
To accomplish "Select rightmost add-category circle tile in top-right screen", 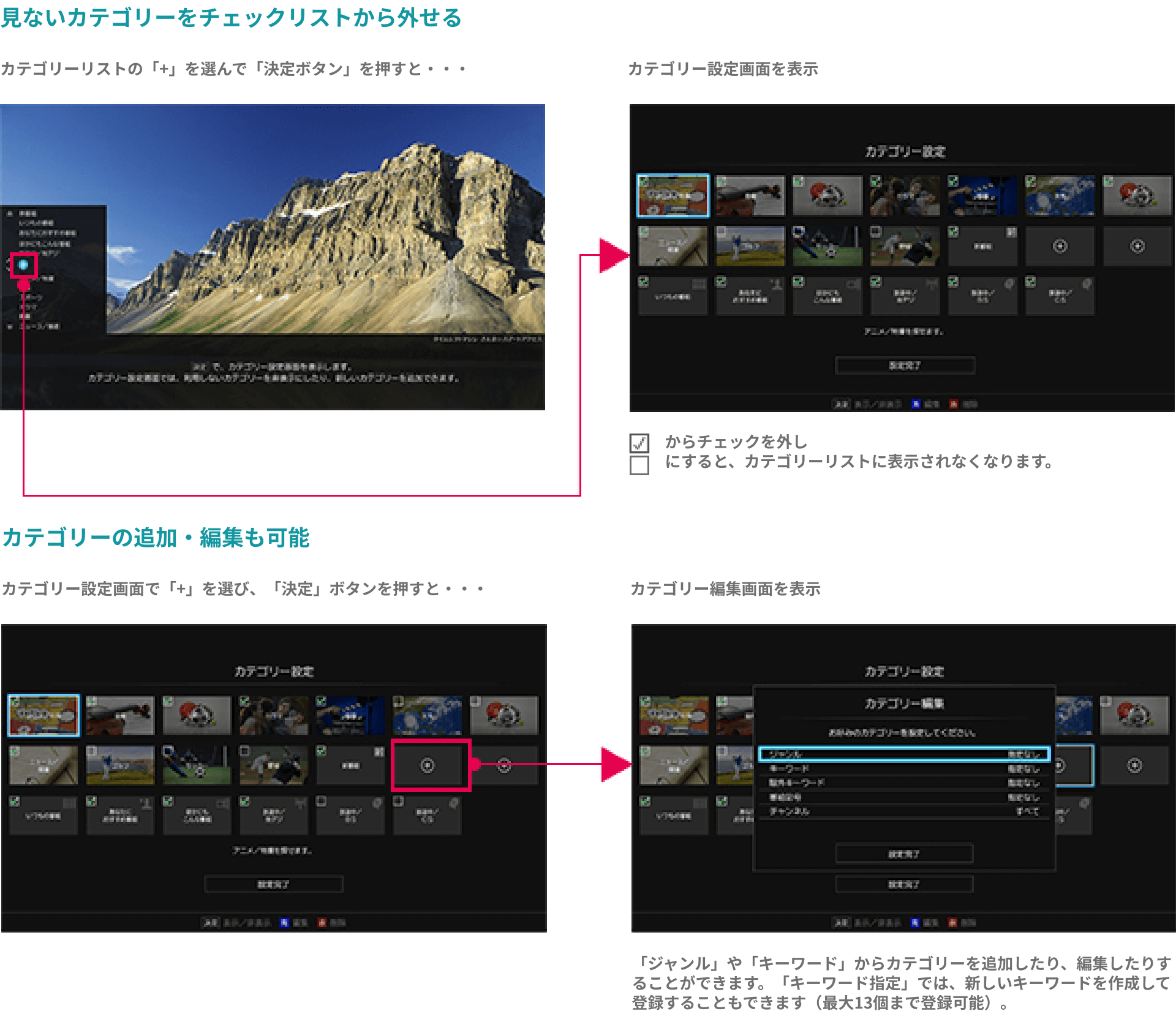I will coord(1137,246).
